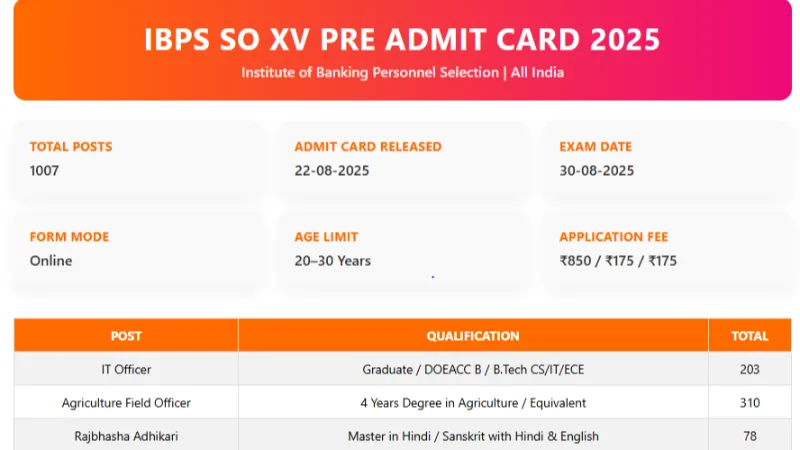This screenshot has width=800, height=450.
Task: Click the B.Tech CS/IT/ECE qualification cell
Action: coord(473,369)
